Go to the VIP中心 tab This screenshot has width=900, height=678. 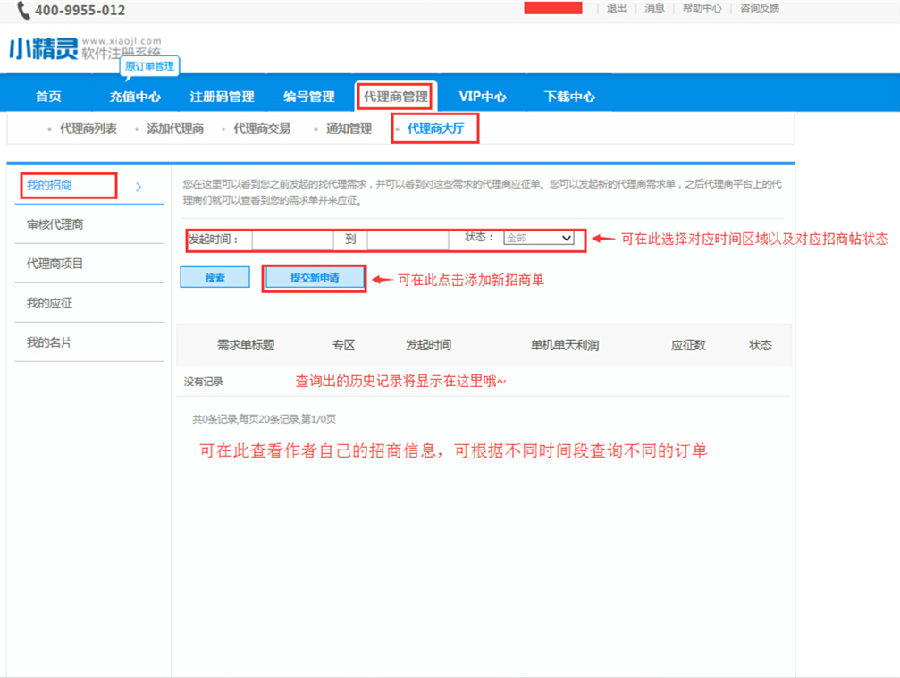[x=483, y=96]
